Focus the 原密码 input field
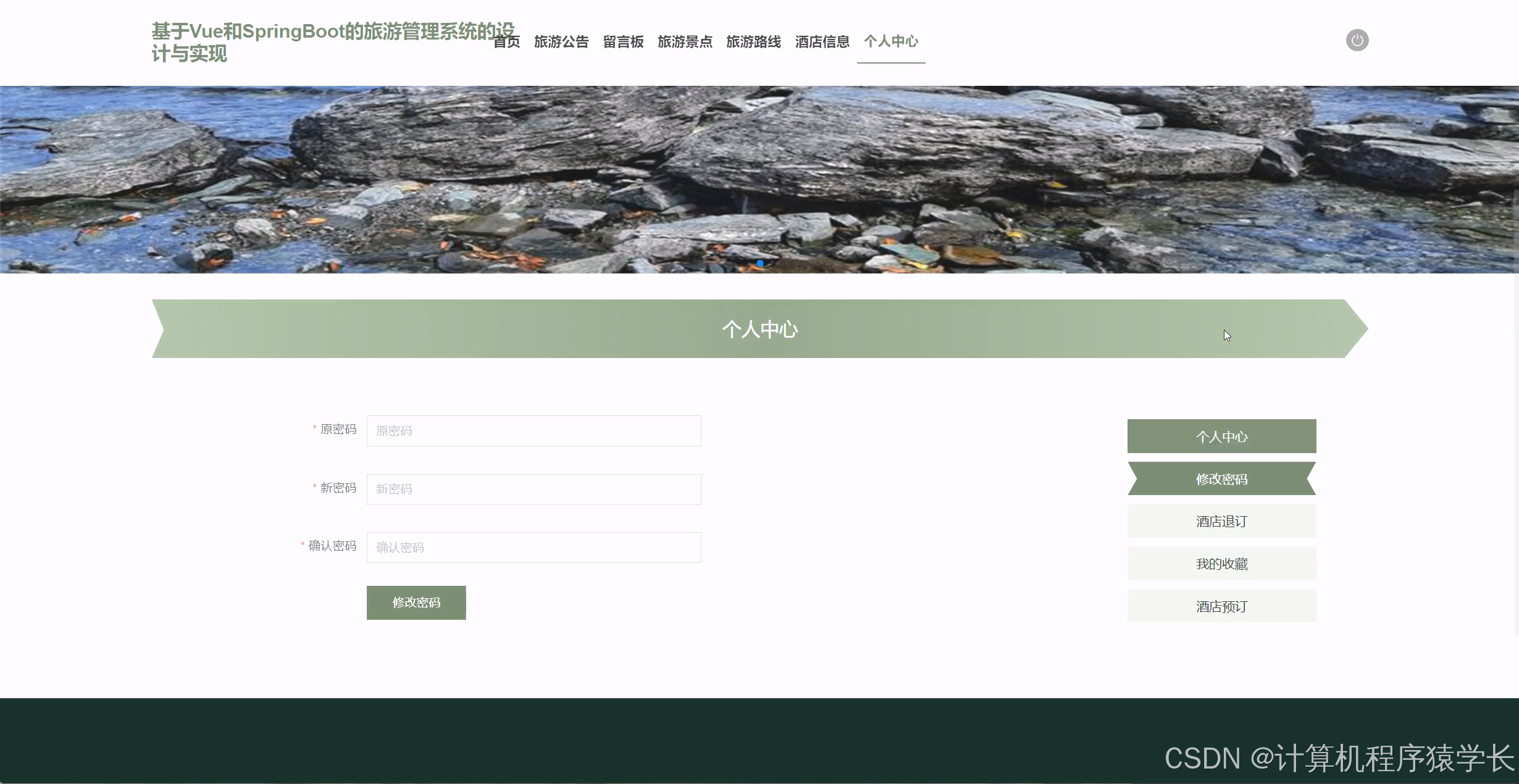Image resolution: width=1519 pixels, height=784 pixels. (x=534, y=431)
